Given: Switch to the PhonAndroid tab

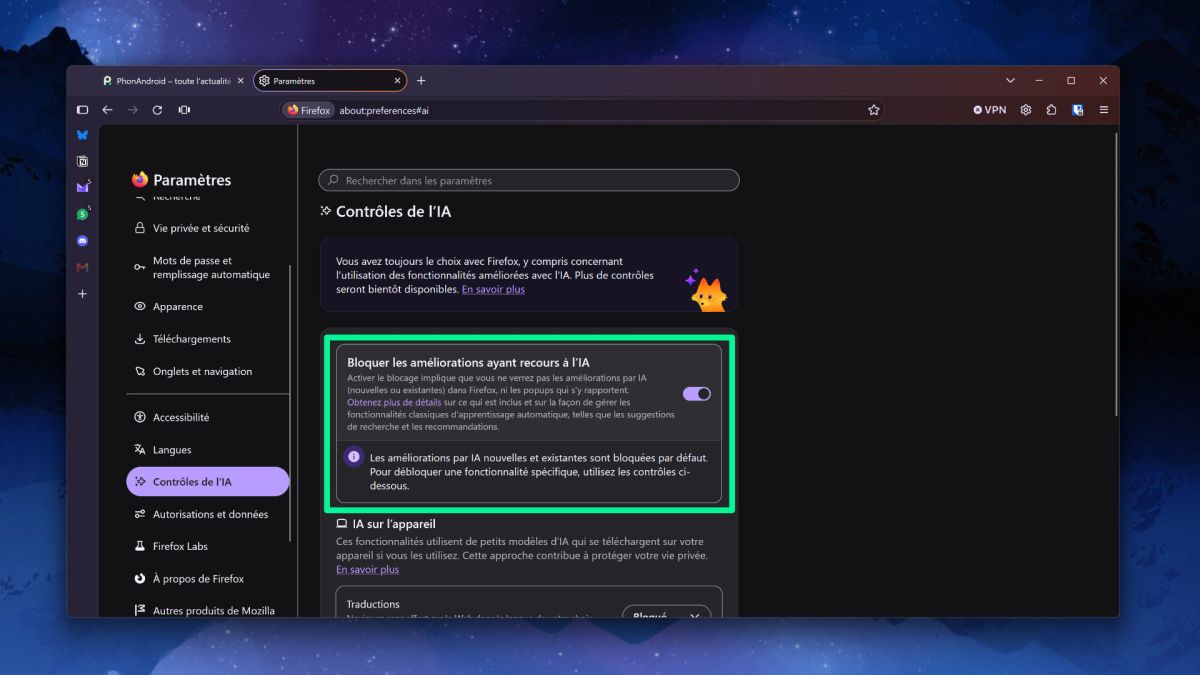Looking at the screenshot, I should coord(171,81).
